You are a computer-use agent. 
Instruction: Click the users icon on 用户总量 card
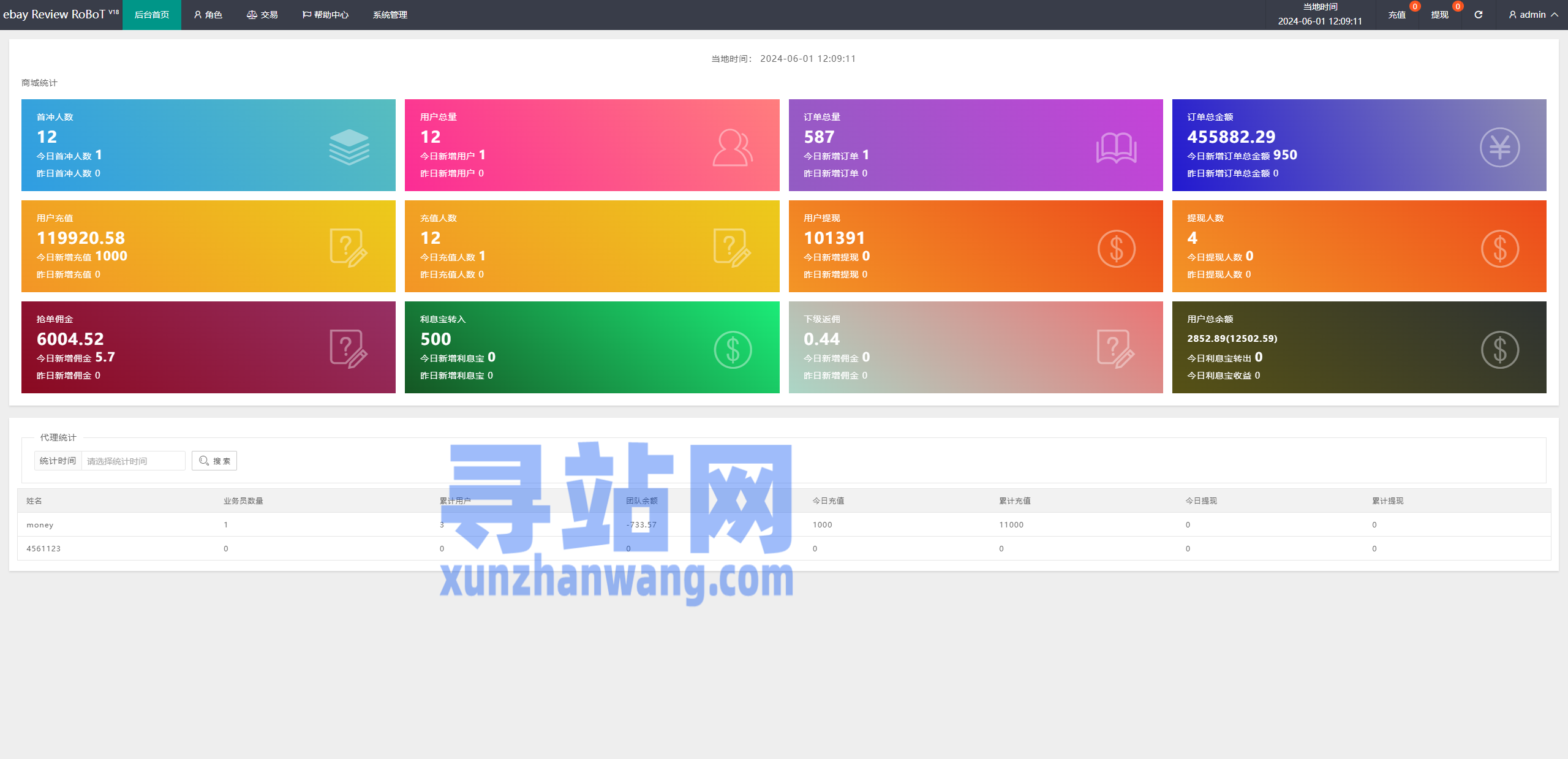[x=733, y=147]
